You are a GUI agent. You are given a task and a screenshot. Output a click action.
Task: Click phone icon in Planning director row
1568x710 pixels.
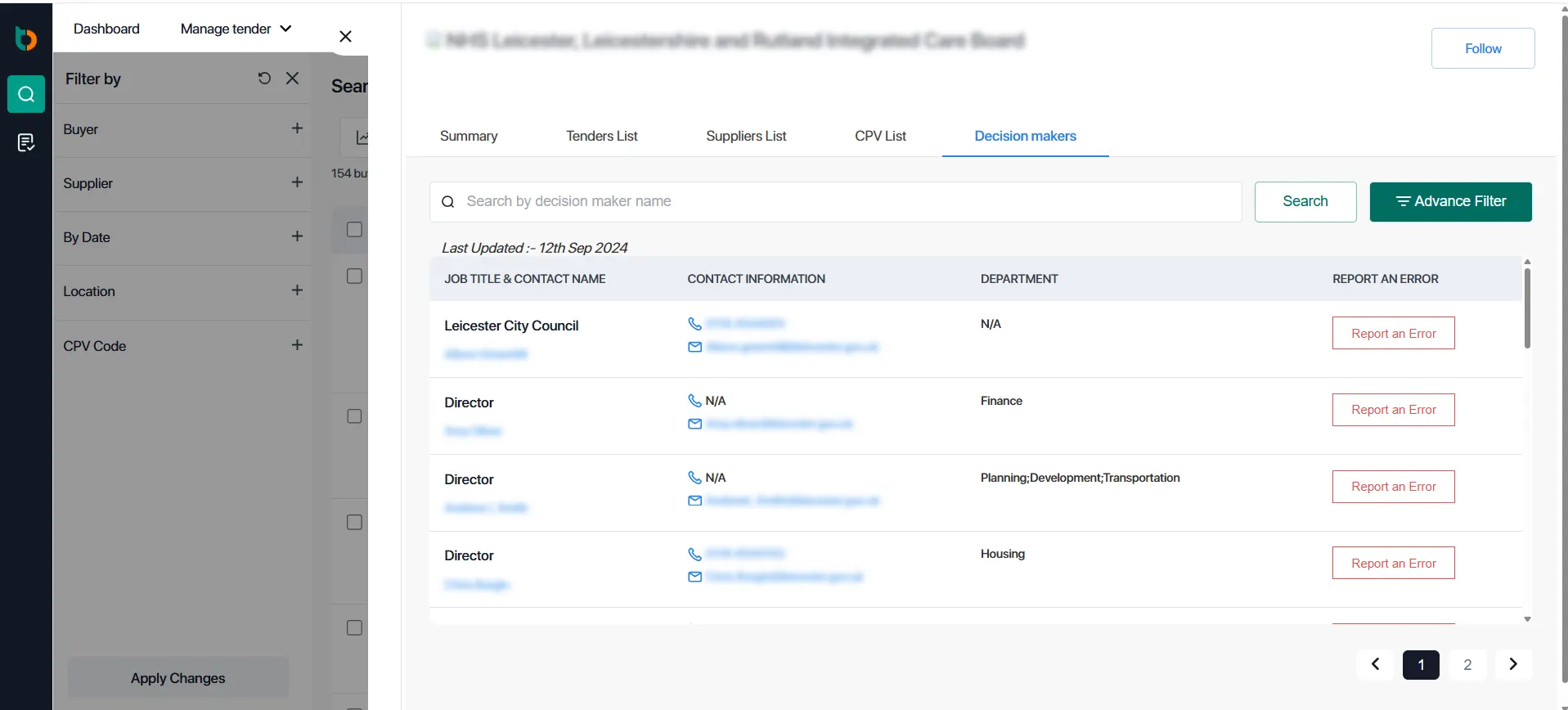coord(694,478)
